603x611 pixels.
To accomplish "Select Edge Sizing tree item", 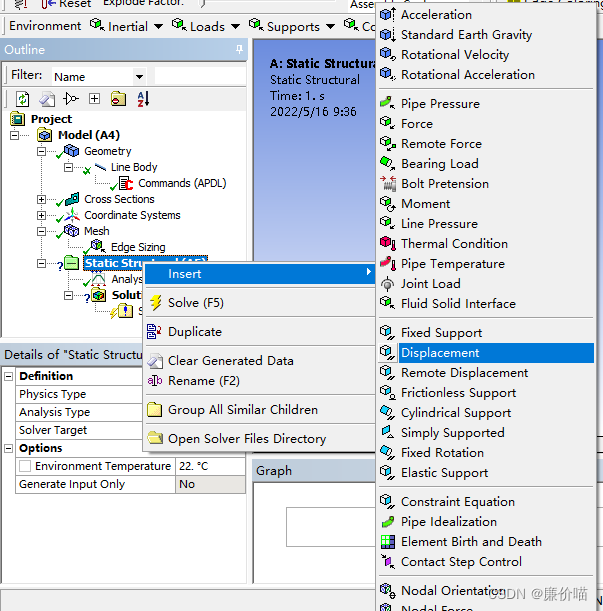I will 138,247.
